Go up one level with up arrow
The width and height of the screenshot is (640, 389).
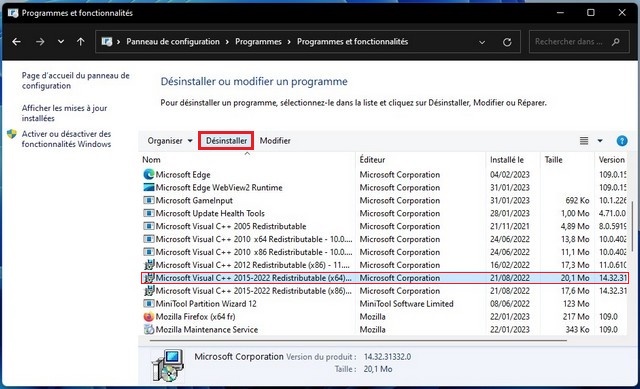(x=81, y=42)
